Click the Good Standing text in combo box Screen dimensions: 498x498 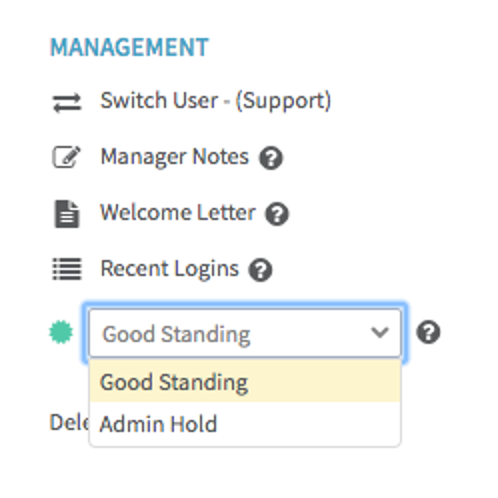click(176, 335)
